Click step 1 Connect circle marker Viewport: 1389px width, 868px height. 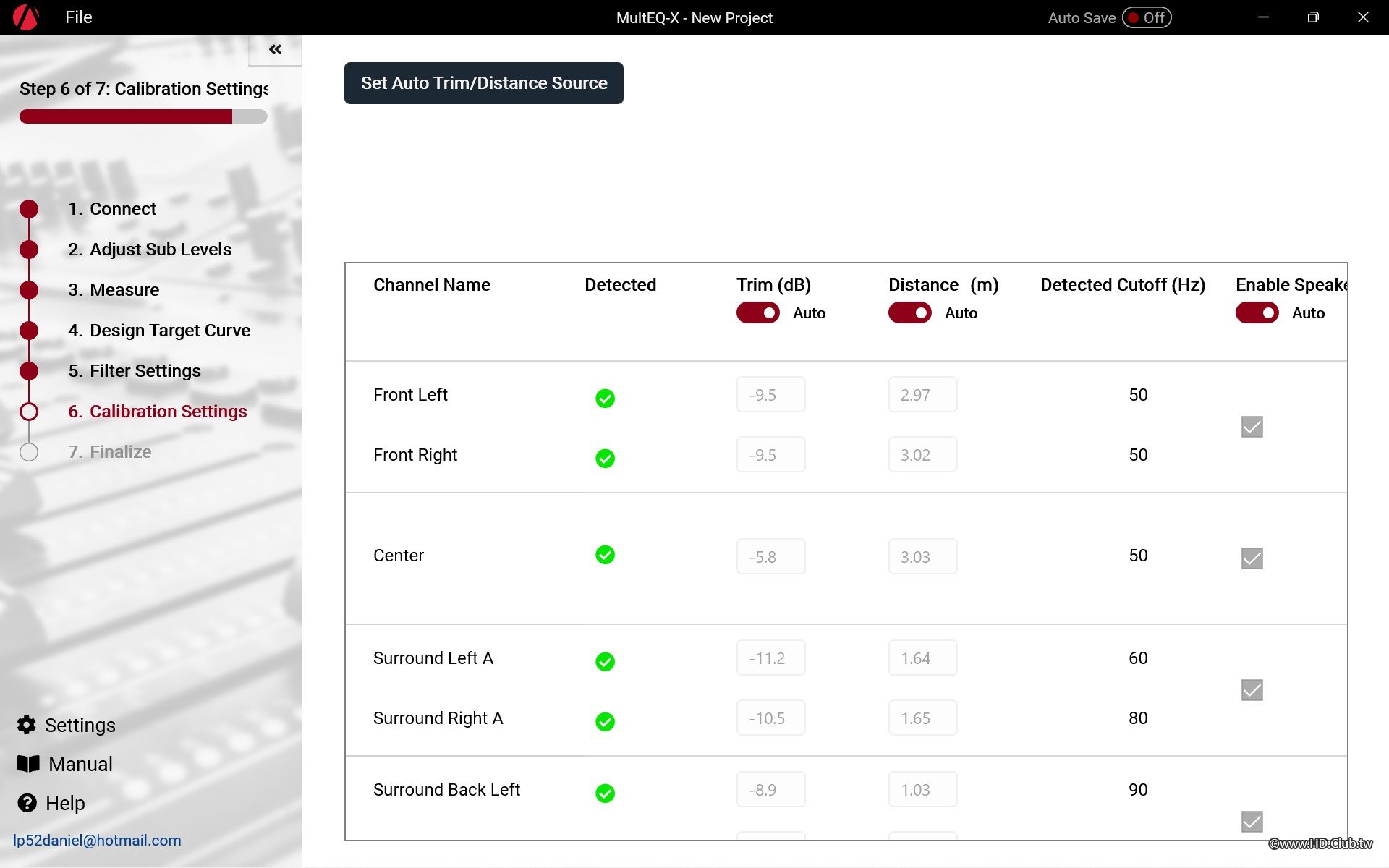29,209
